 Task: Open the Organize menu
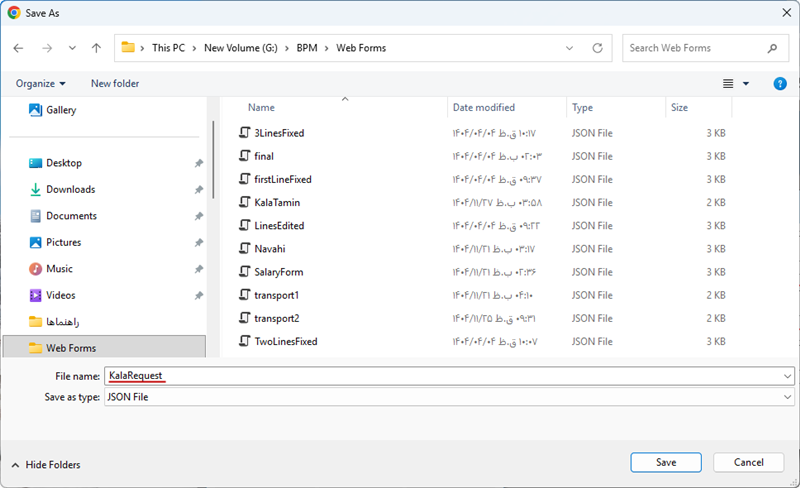(x=41, y=84)
